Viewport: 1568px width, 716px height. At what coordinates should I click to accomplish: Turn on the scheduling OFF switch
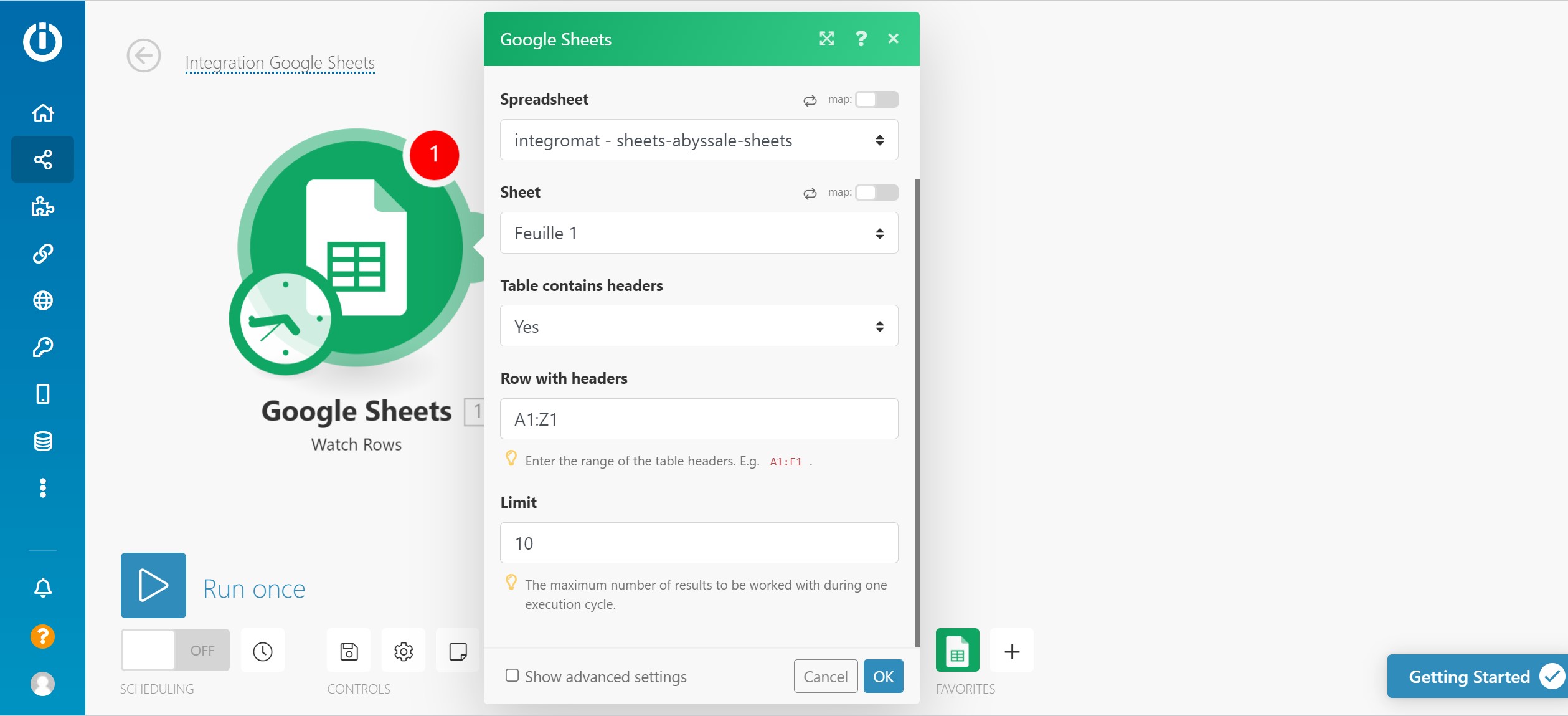pyautogui.click(x=175, y=650)
